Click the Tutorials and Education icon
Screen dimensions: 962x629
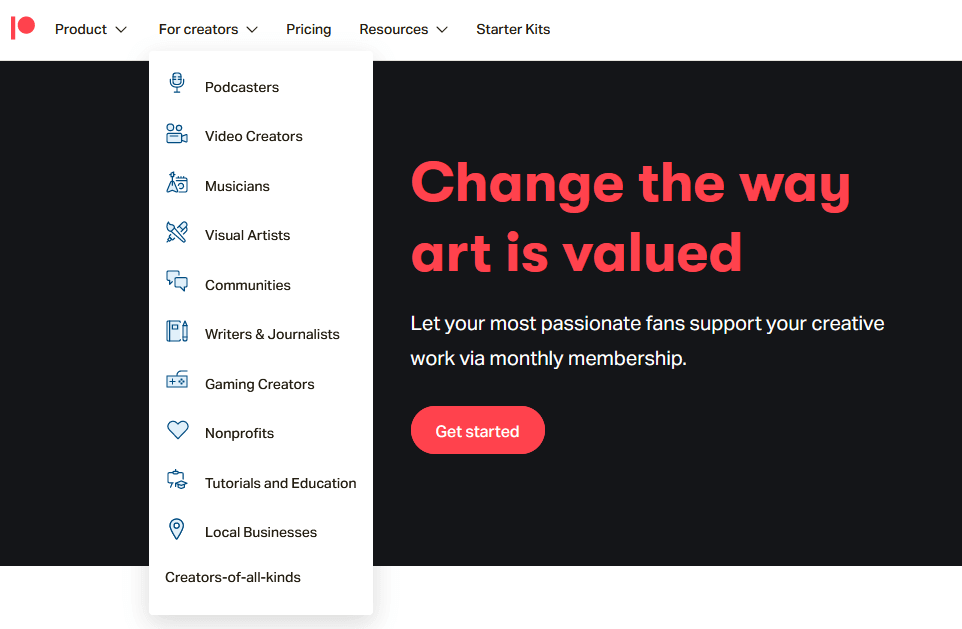tap(177, 480)
